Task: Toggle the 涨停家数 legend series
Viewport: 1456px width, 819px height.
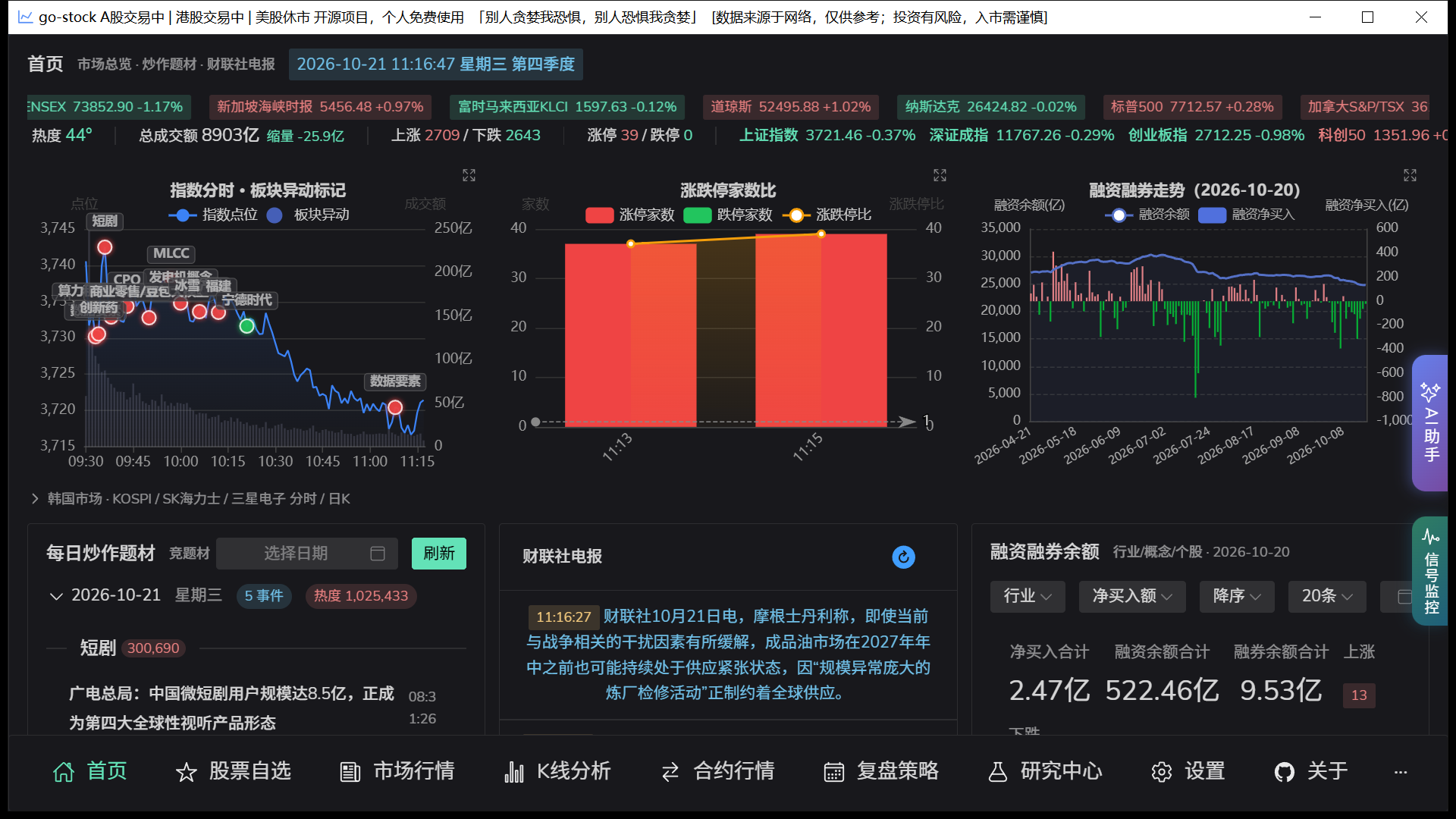Action: 630,215
